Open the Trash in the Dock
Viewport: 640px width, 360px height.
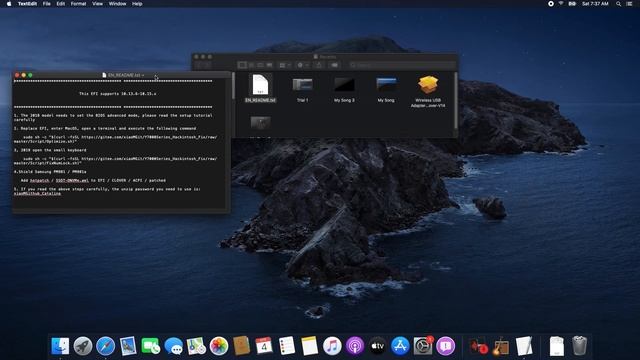[579, 346]
